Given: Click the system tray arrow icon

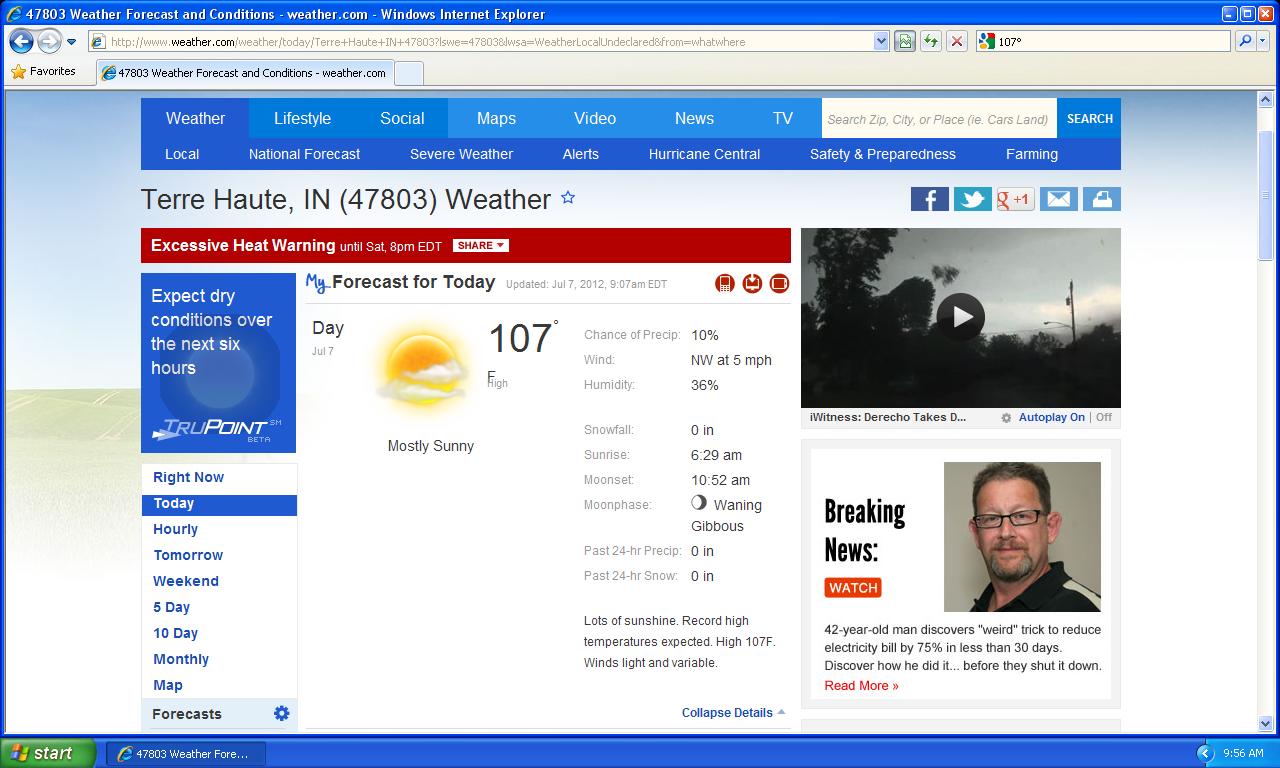Looking at the screenshot, I should click(1204, 753).
